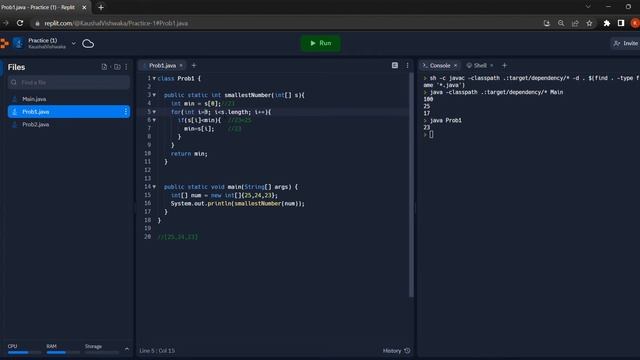This screenshot has height=360, width=640.
Task: Collapse main method fold arrow line 14
Action: [x=154, y=187]
